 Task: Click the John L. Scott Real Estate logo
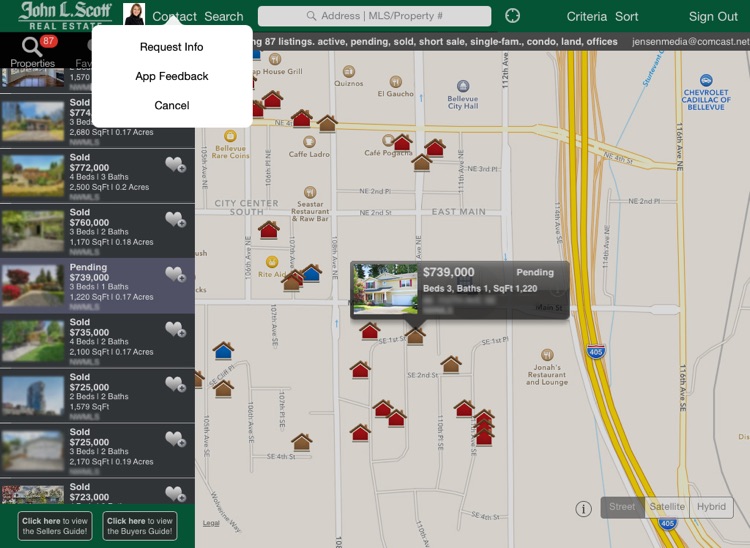65,16
